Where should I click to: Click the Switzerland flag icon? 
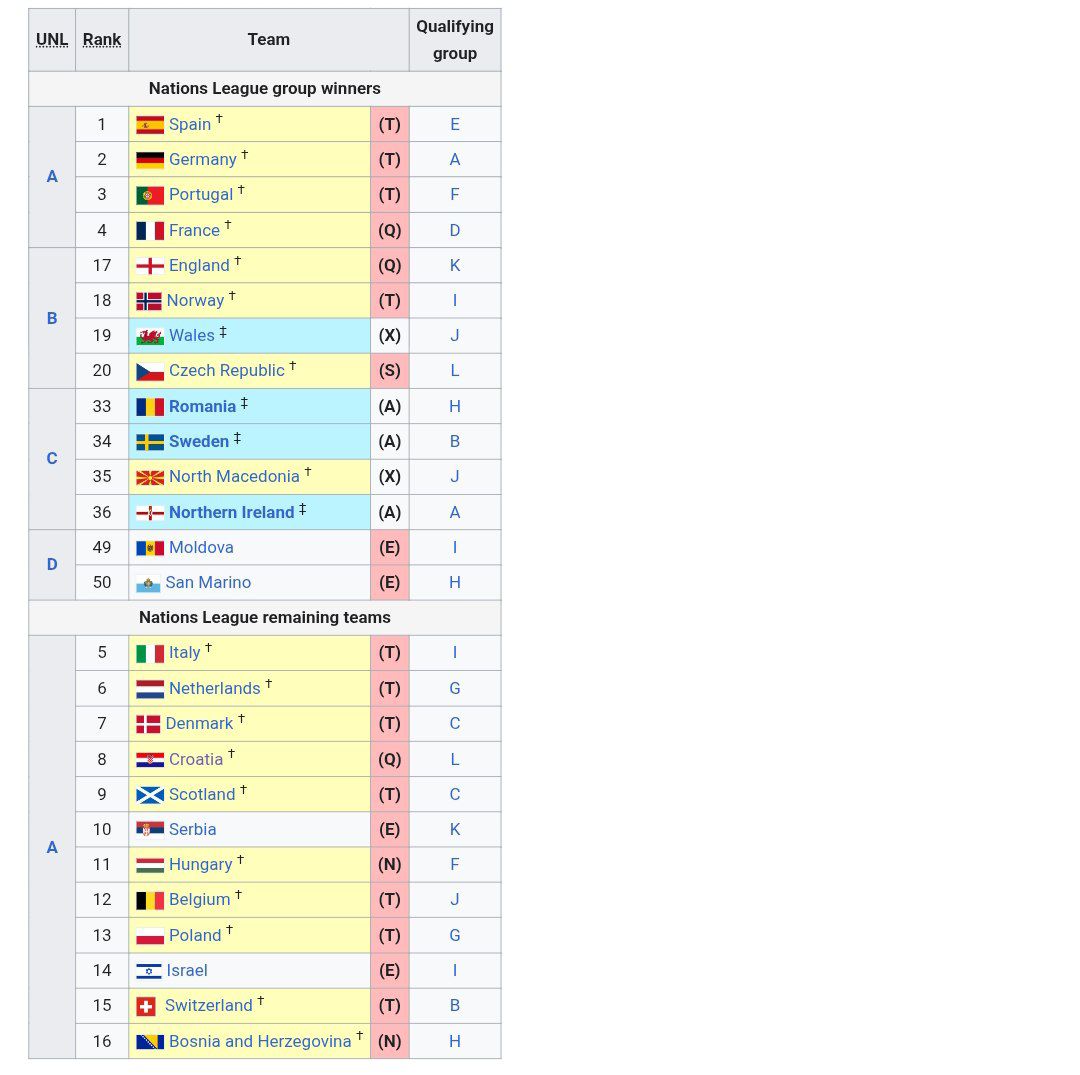point(146,1005)
